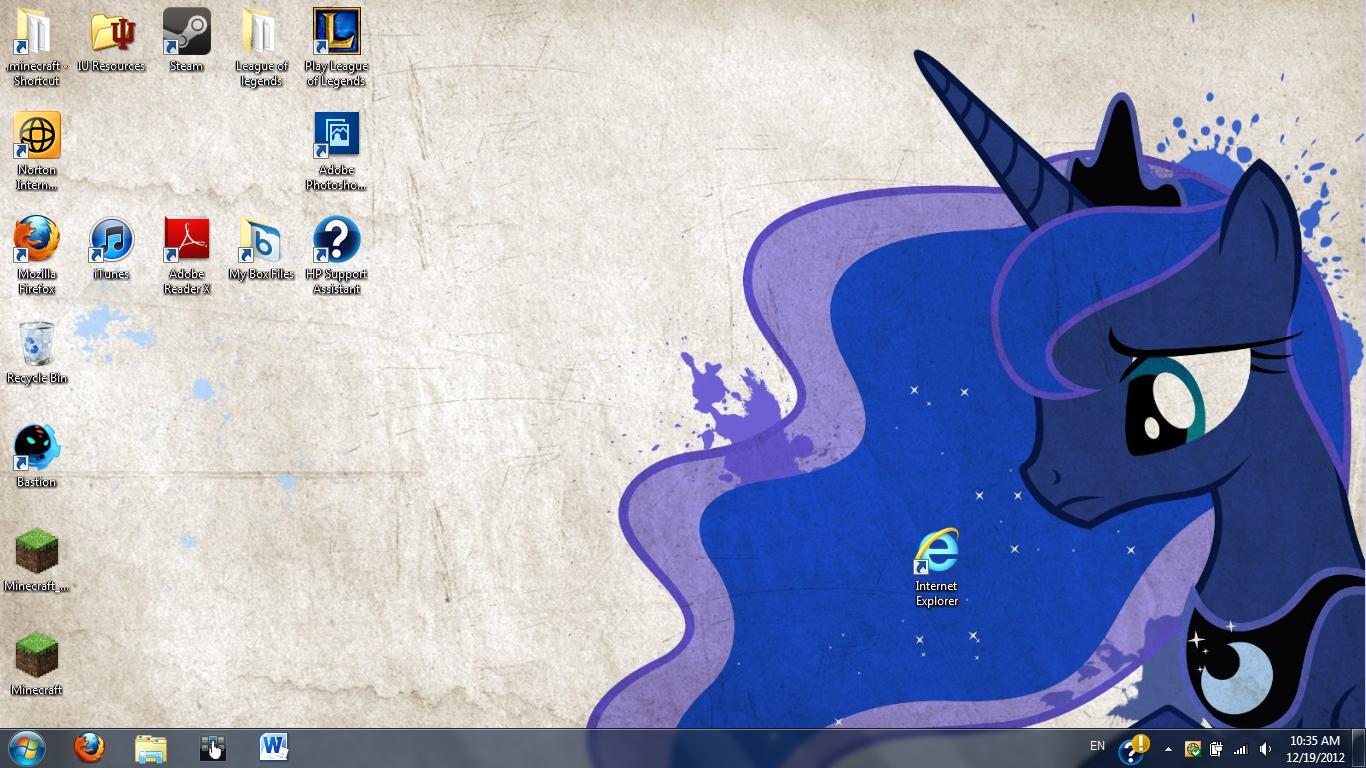
Task: Open Adobe Reader X
Action: click(x=186, y=240)
